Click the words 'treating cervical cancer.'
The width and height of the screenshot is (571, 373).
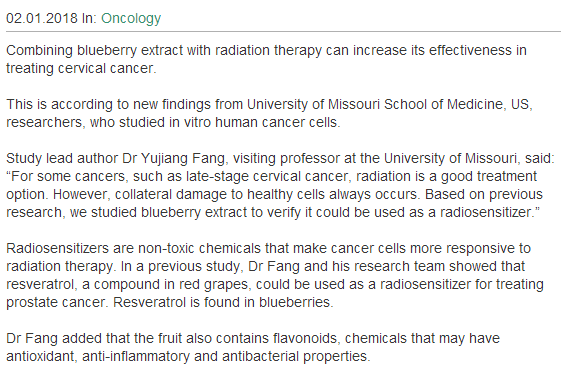81,68
